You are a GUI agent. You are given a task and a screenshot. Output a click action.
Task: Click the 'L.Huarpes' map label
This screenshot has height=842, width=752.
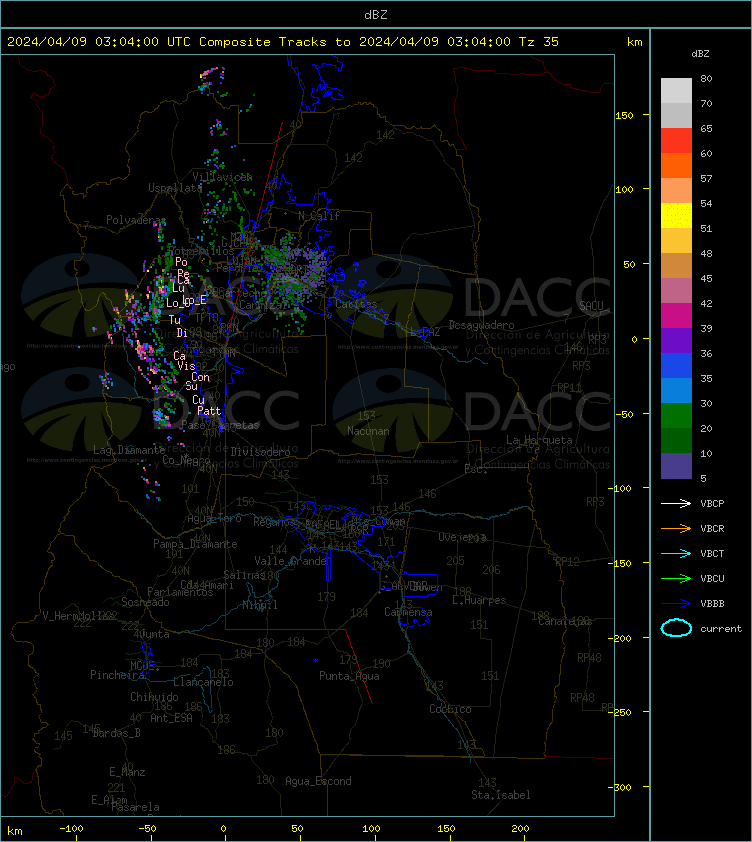(x=479, y=600)
